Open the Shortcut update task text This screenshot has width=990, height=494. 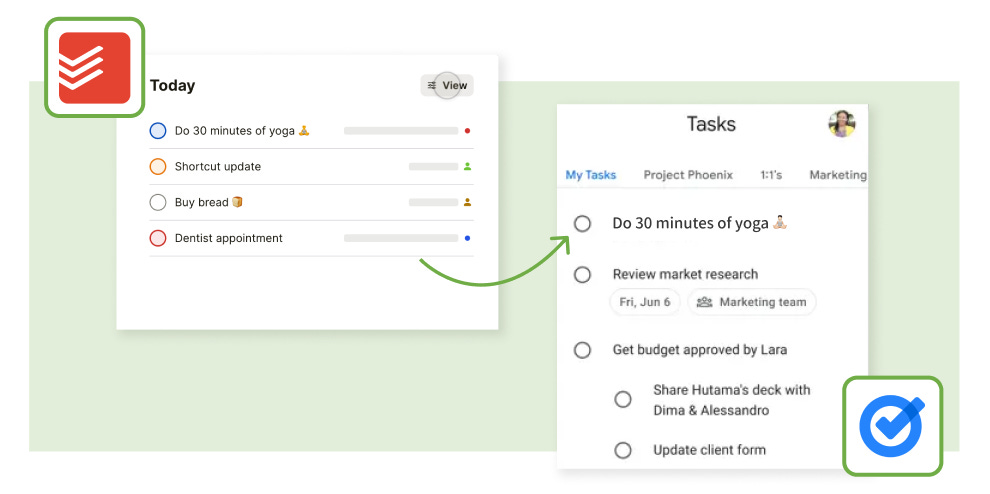218,167
